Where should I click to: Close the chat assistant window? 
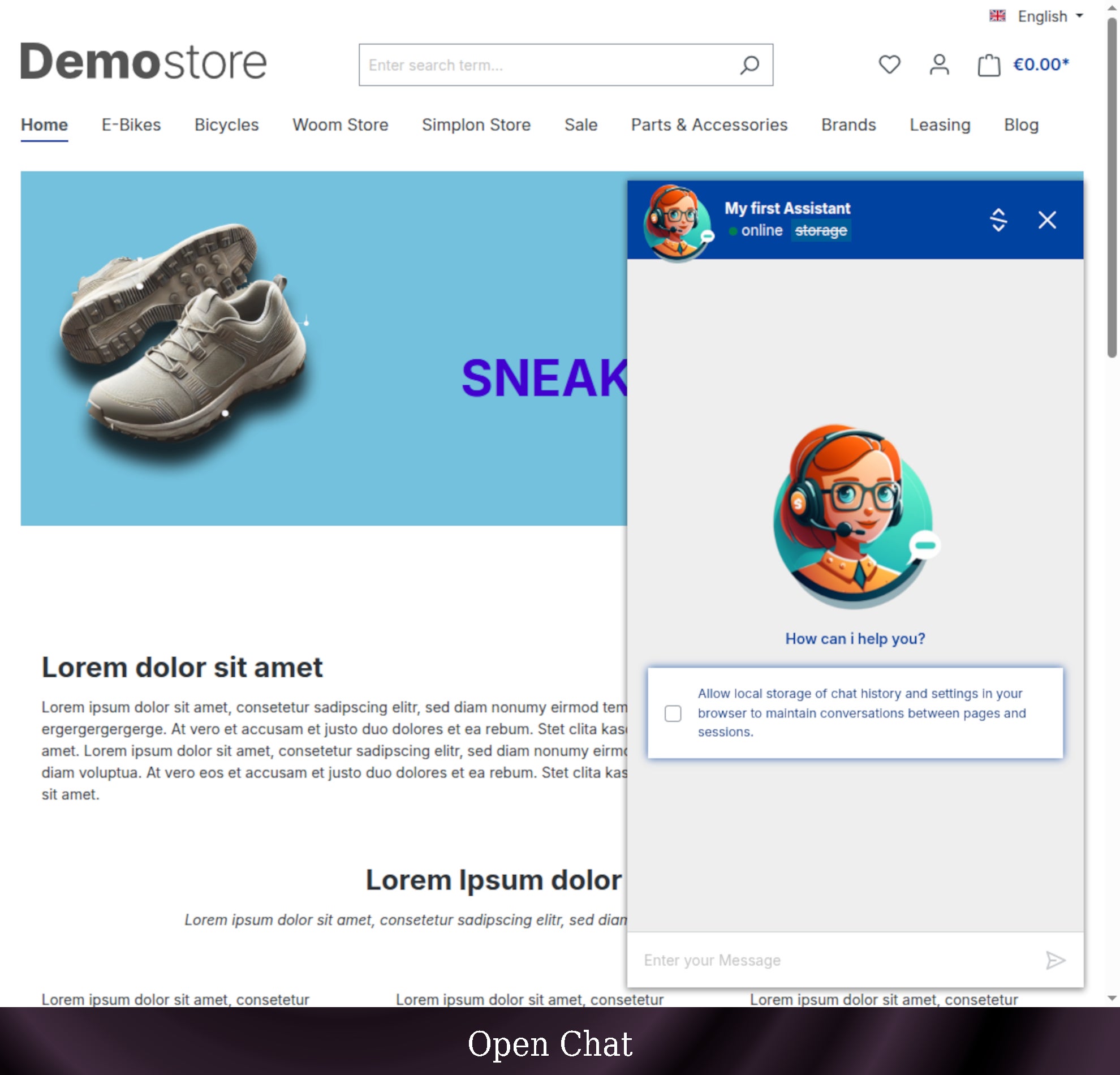tap(1047, 220)
